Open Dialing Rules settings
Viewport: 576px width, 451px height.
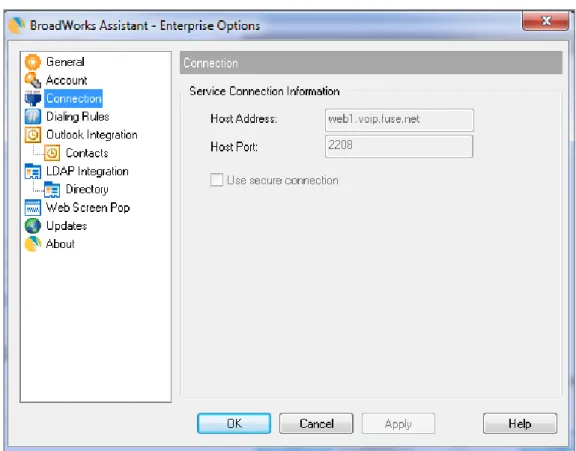pyautogui.click(x=78, y=117)
